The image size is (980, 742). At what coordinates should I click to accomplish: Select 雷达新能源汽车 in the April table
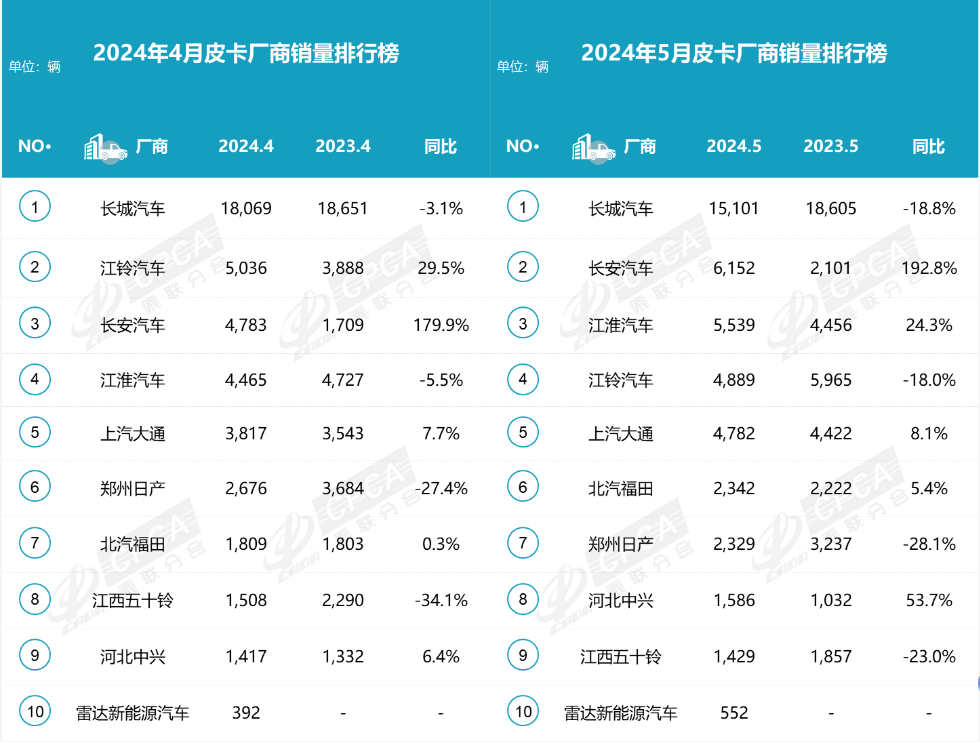(x=133, y=713)
